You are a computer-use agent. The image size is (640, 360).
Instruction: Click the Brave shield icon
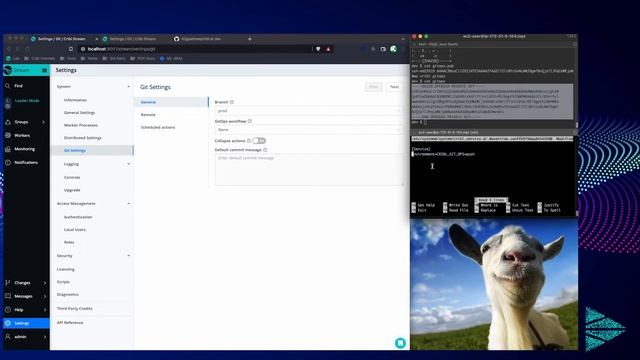[x=318, y=49]
